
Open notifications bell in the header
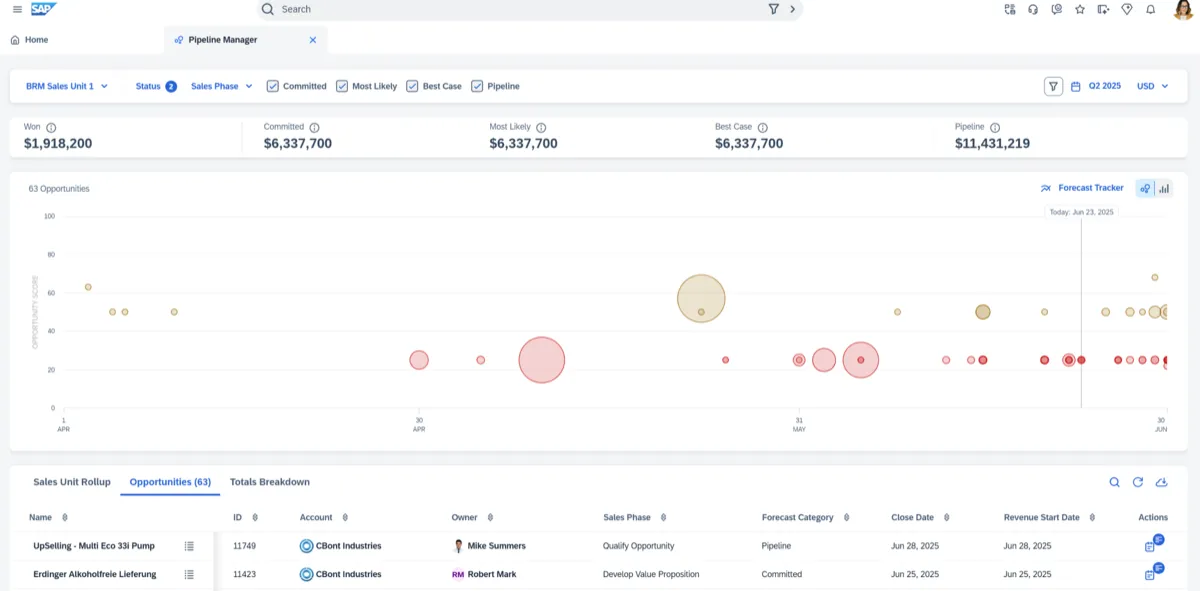pyautogui.click(x=1151, y=10)
